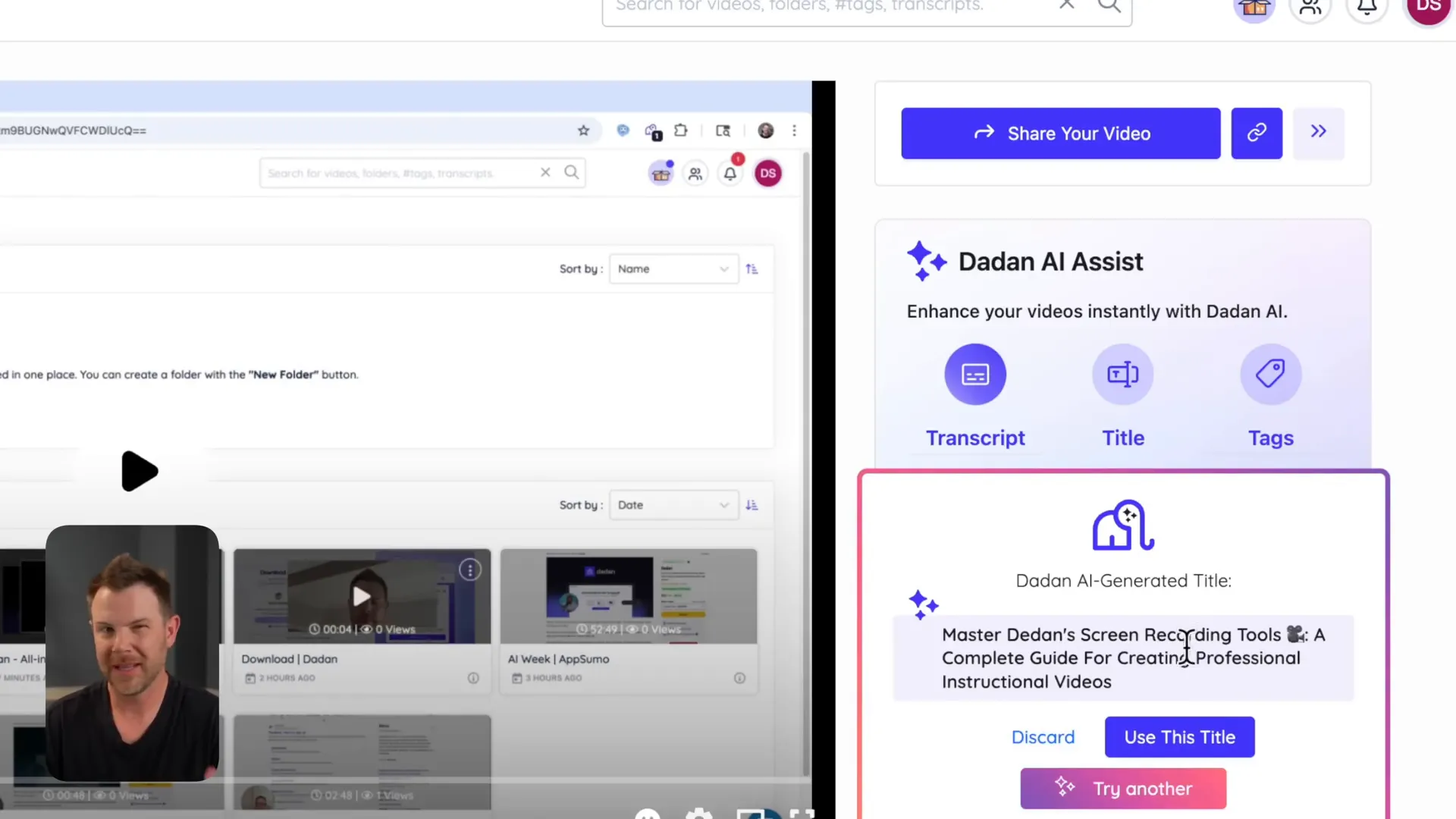Viewport: 1456px width, 819px height.
Task: Open the browser three-dot menu in video
Action: [794, 130]
